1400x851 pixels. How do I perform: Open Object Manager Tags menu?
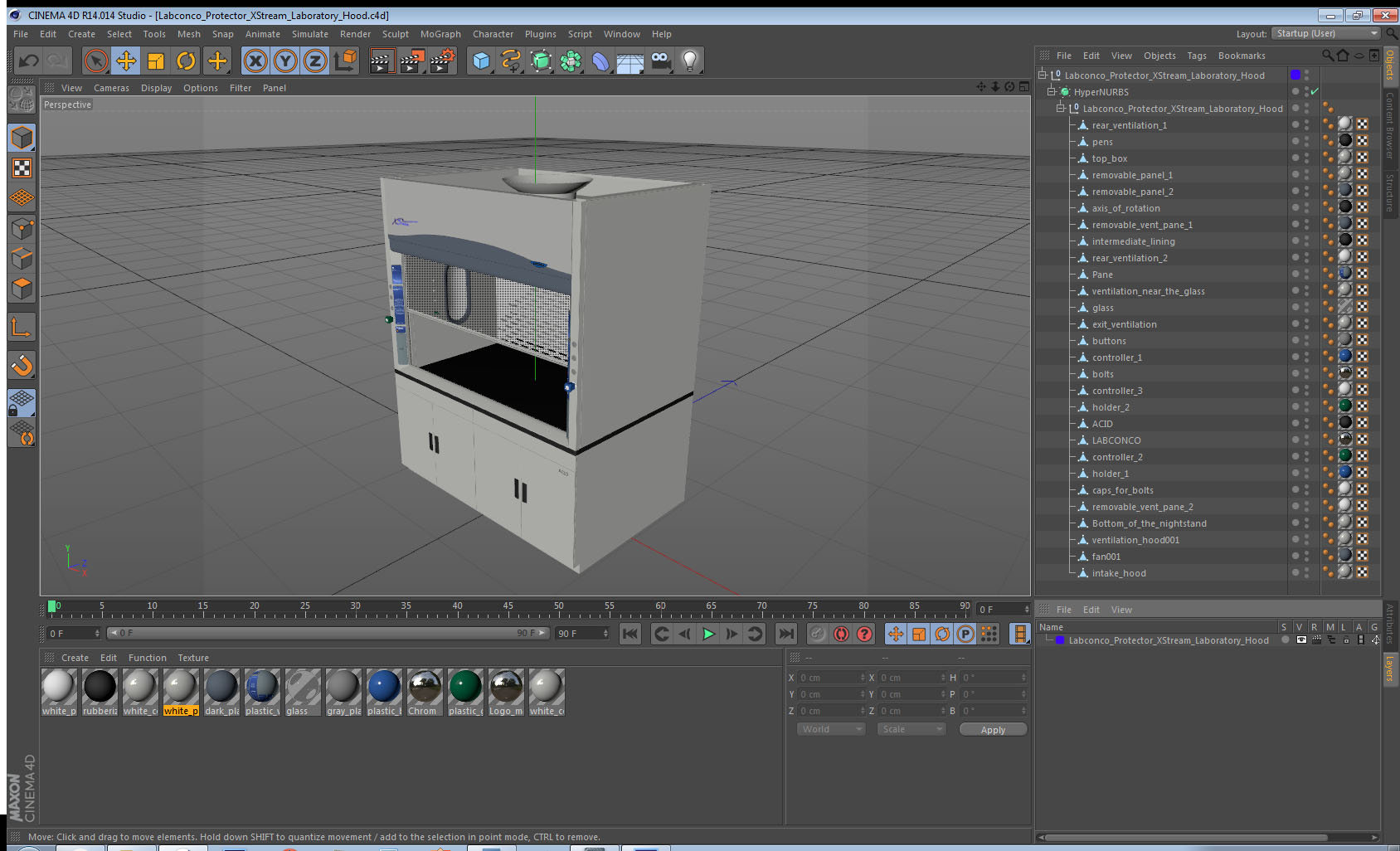coord(1197,56)
